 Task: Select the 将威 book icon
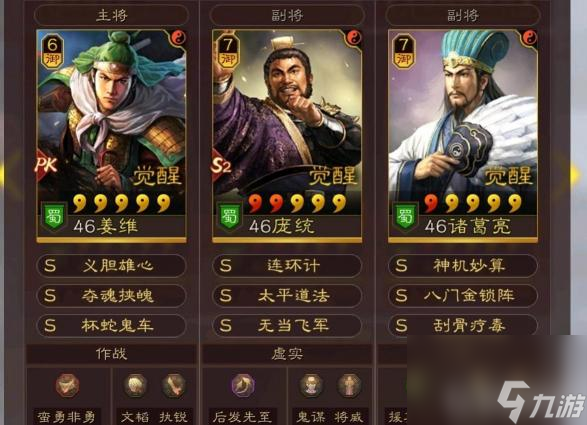coord(349,385)
